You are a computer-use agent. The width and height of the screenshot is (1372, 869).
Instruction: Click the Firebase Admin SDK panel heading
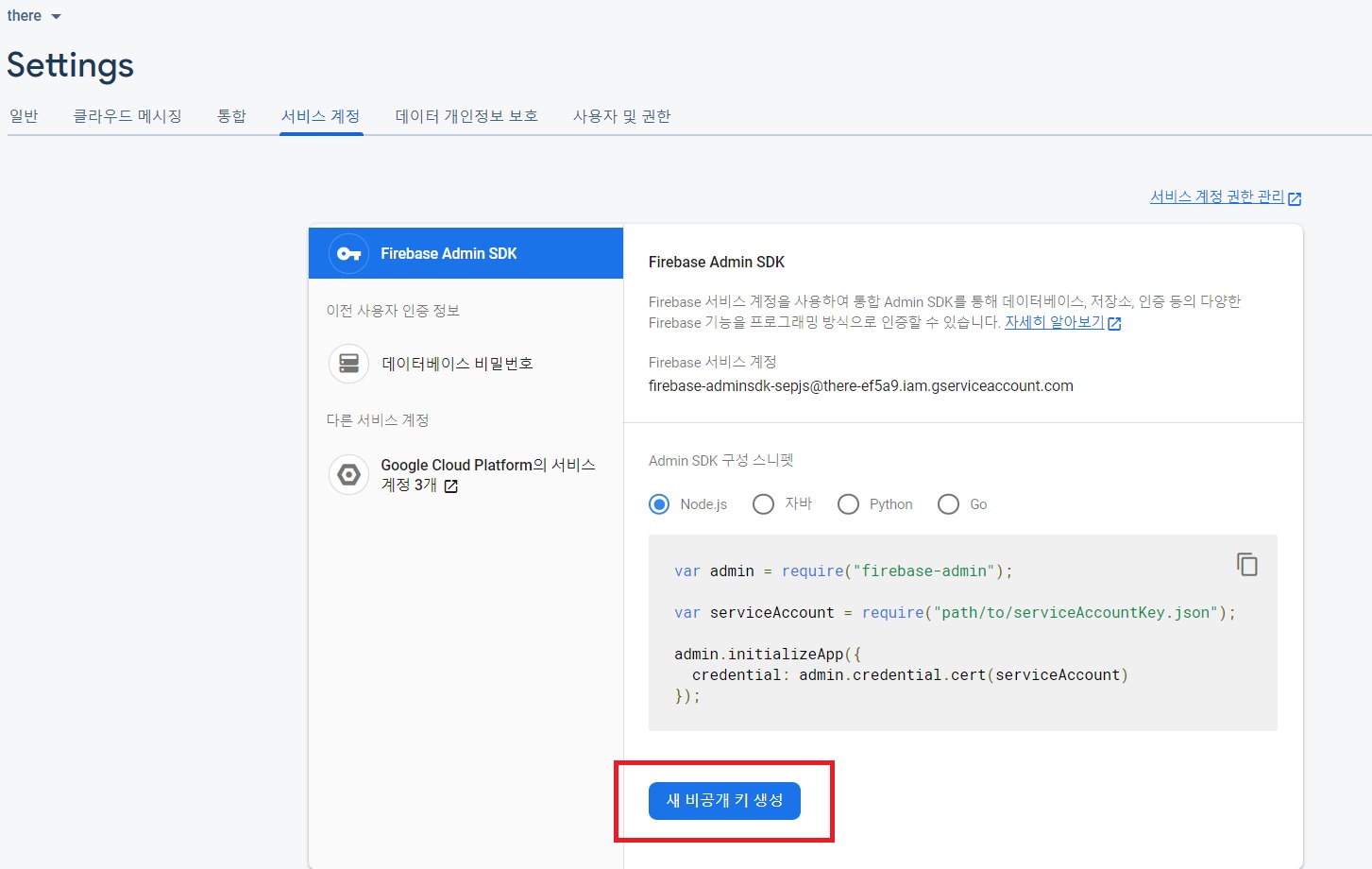pos(717,263)
